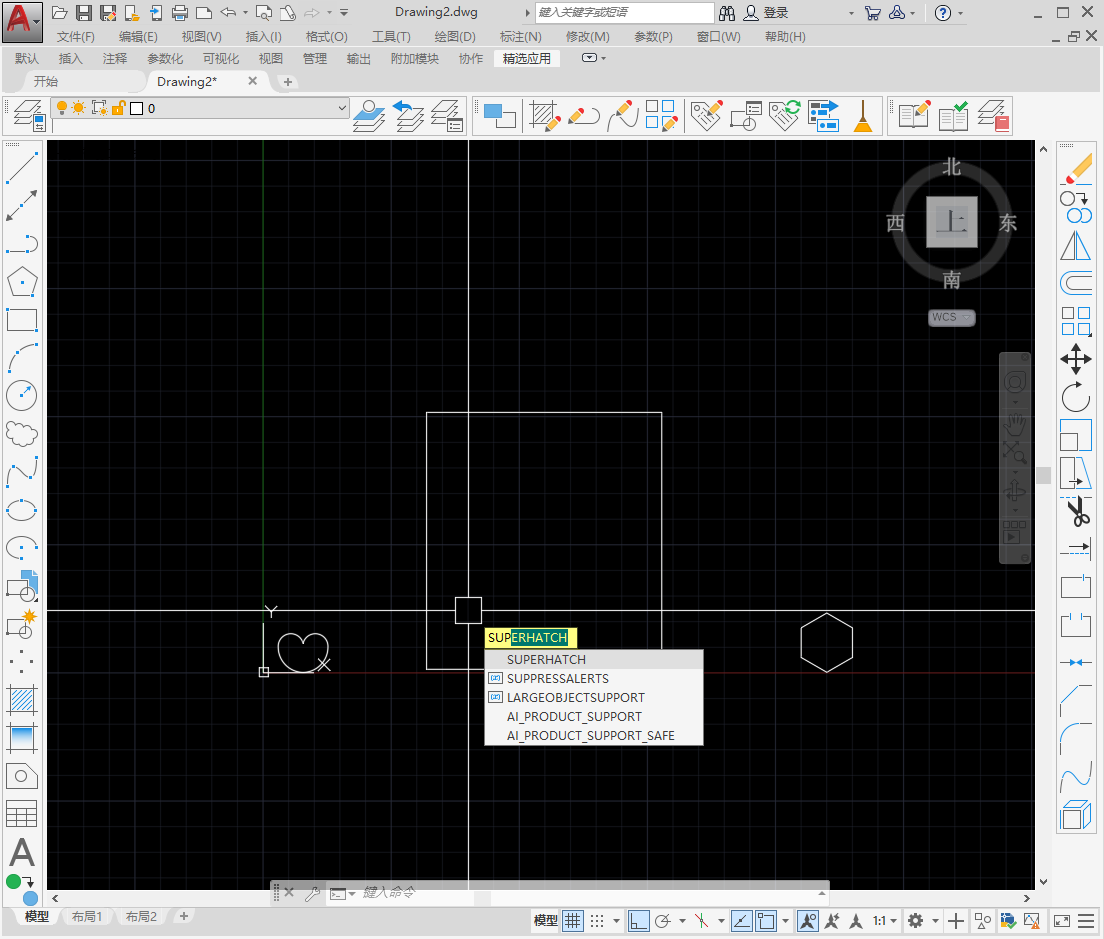Image resolution: width=1104 pixels, height=939 pixels.
Task: Select the Arc tool
Action: (22, 358)
